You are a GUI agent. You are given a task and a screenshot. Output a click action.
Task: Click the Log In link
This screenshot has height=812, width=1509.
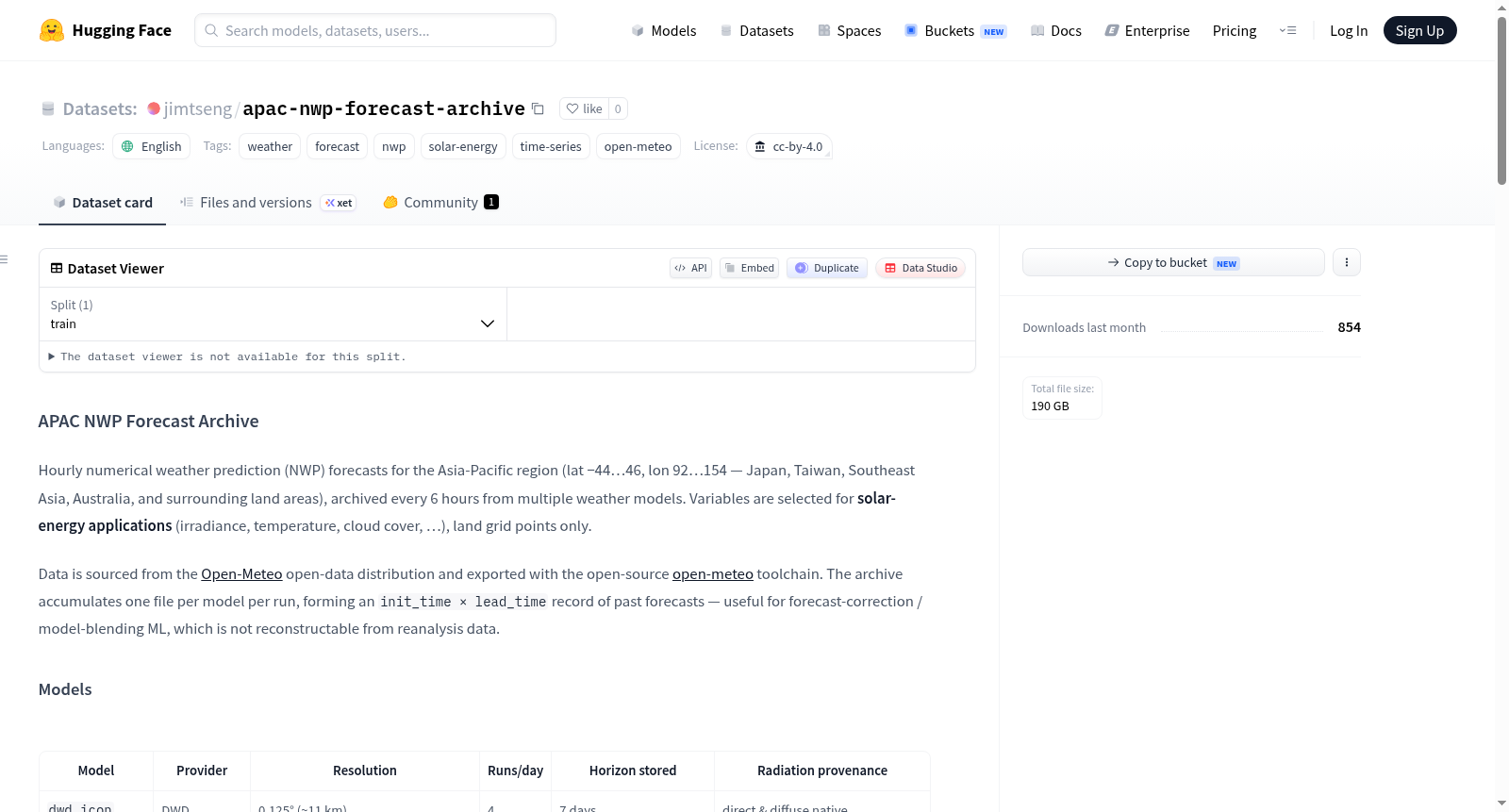[x=1349, y=30]
